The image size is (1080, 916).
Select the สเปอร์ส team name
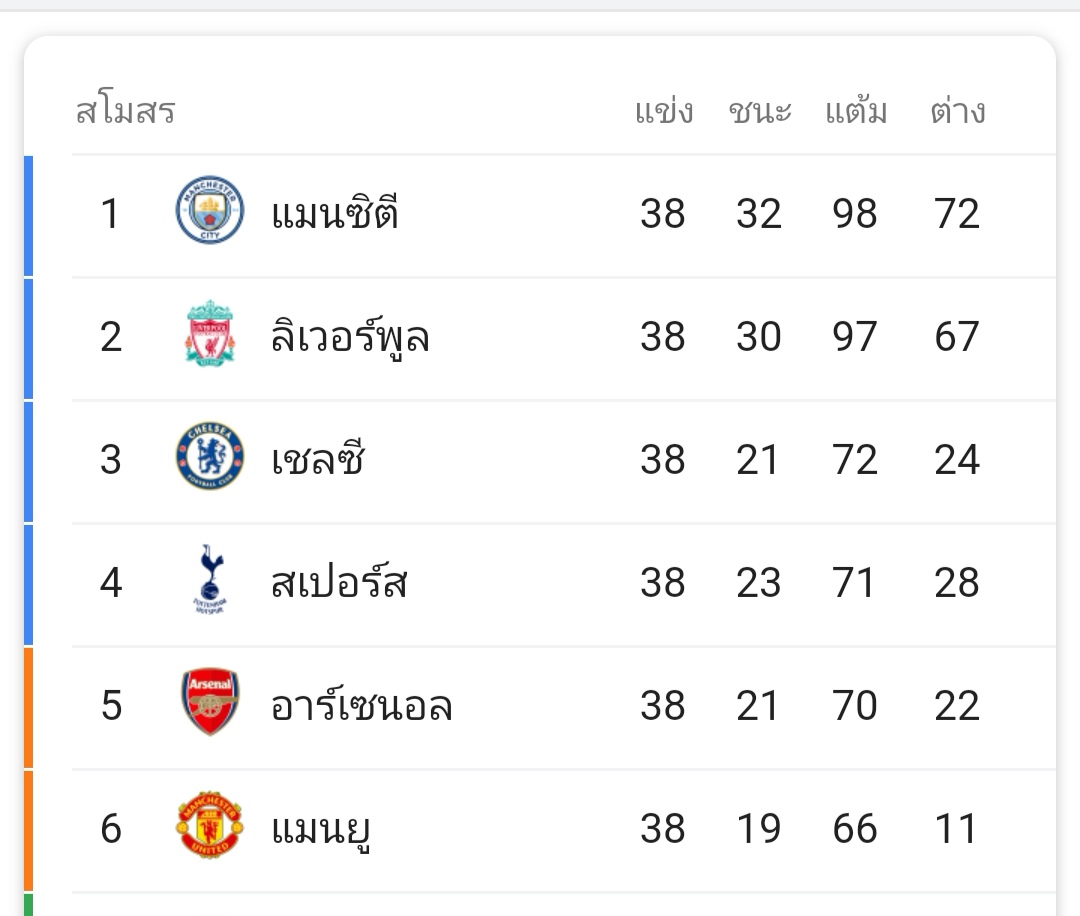tap(339, 582)
